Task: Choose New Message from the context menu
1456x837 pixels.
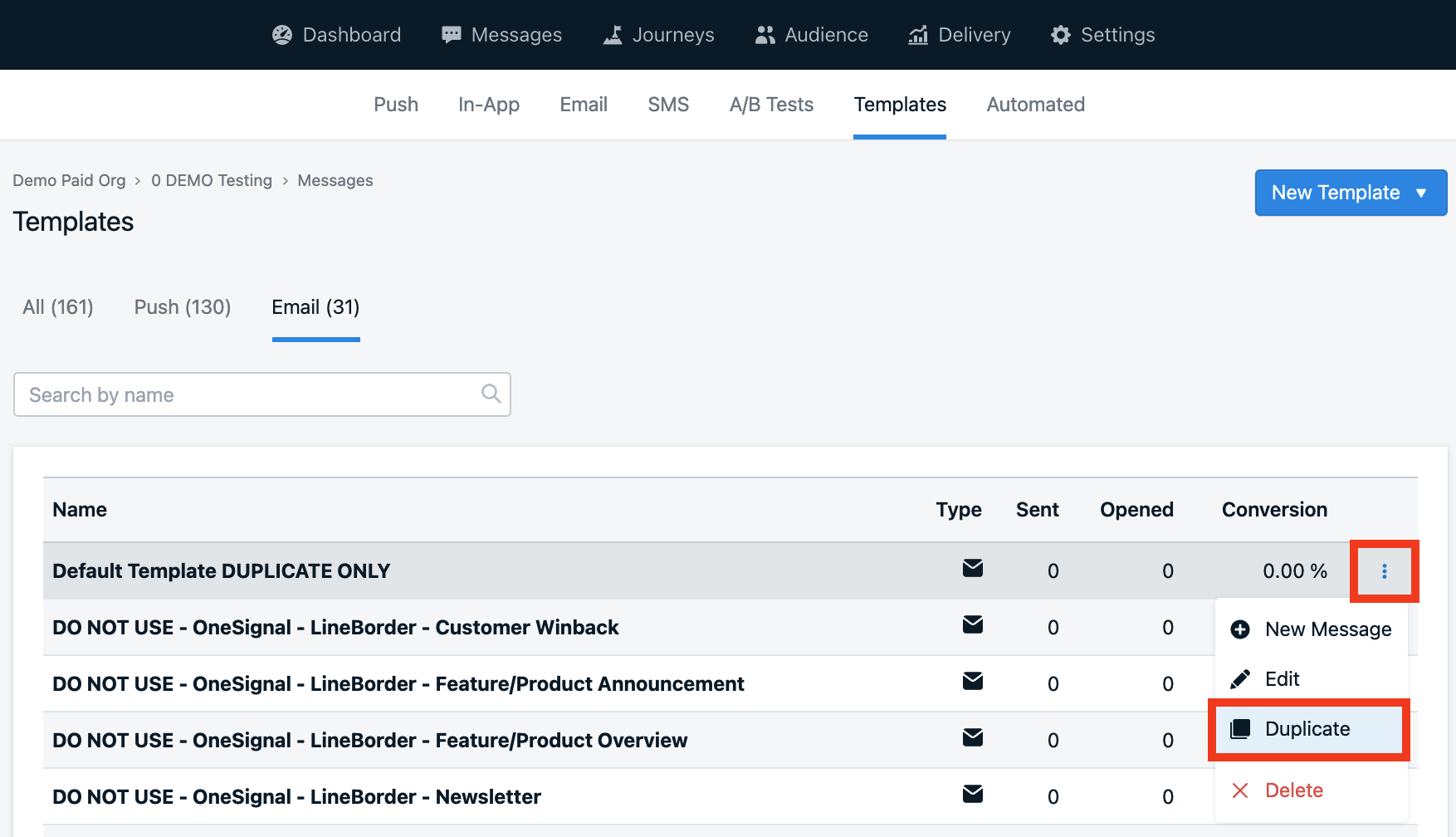Action: coord(1311,629)
